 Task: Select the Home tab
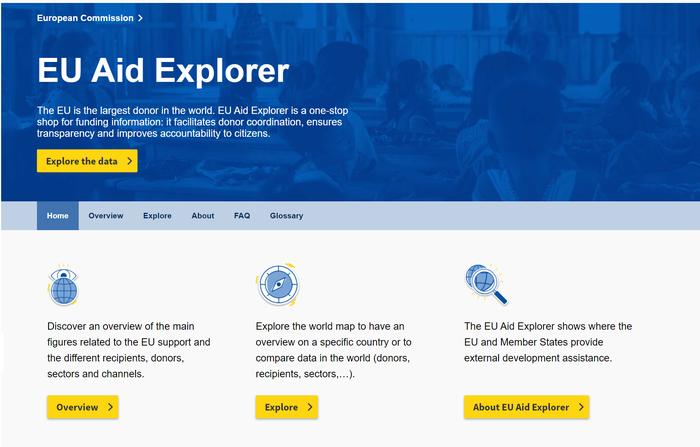(58, 216)
